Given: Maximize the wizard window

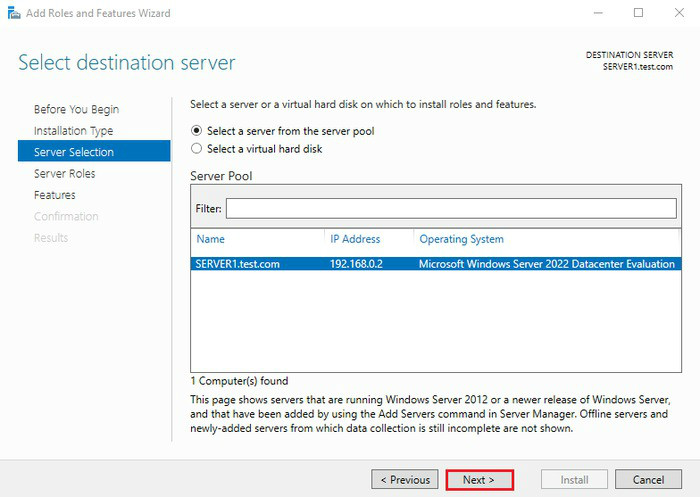Looking at the screenshot, I should [x=639, y=13].
